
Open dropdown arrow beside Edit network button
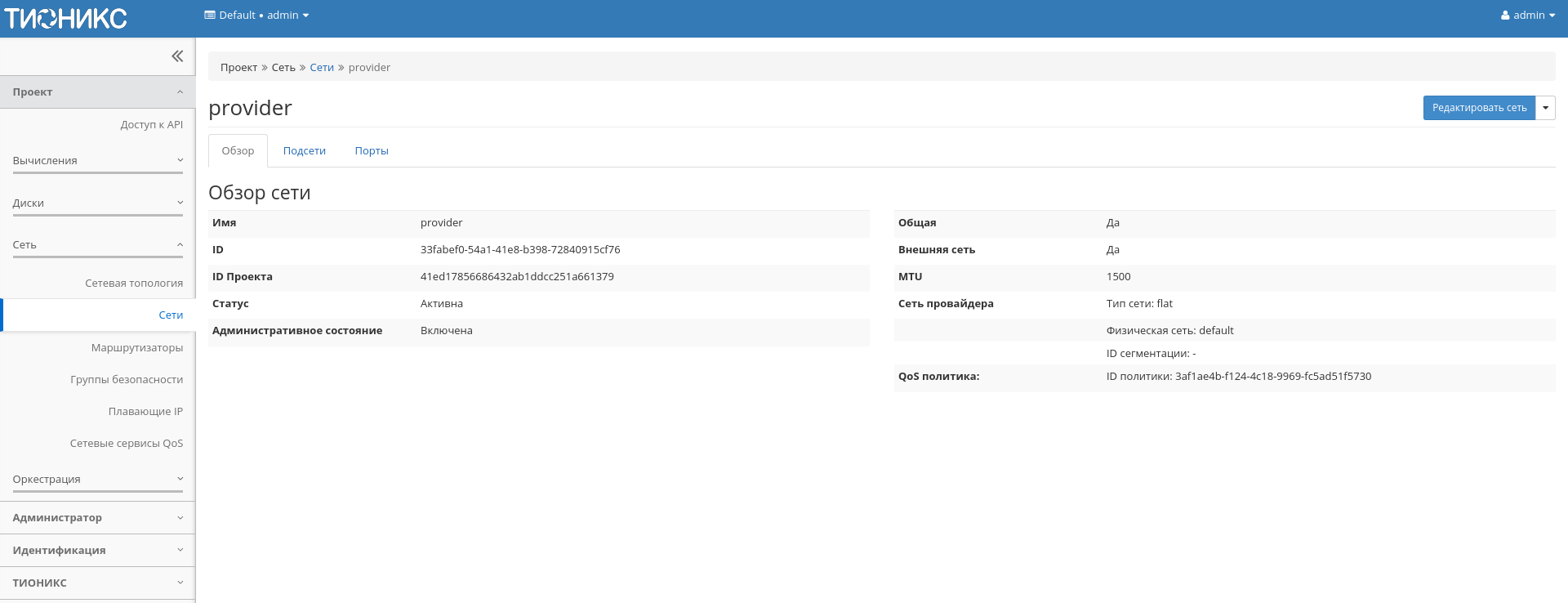pos(1545,108)
